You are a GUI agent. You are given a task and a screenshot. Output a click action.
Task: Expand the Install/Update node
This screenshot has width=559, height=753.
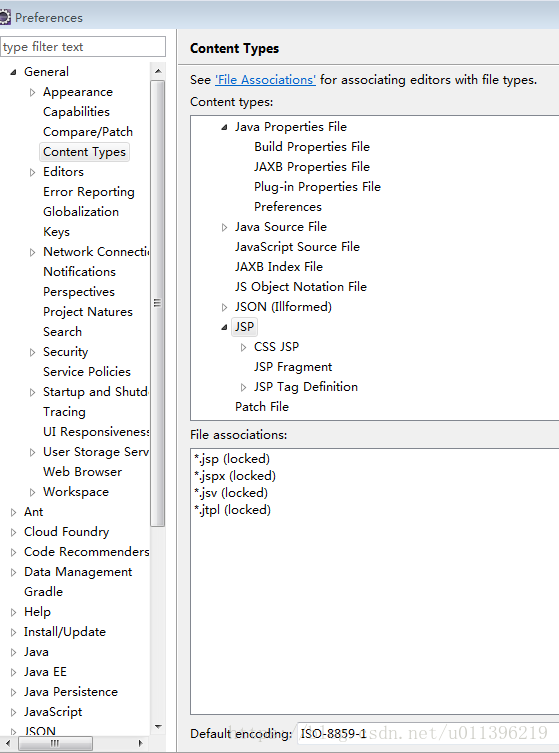point(13,632)
